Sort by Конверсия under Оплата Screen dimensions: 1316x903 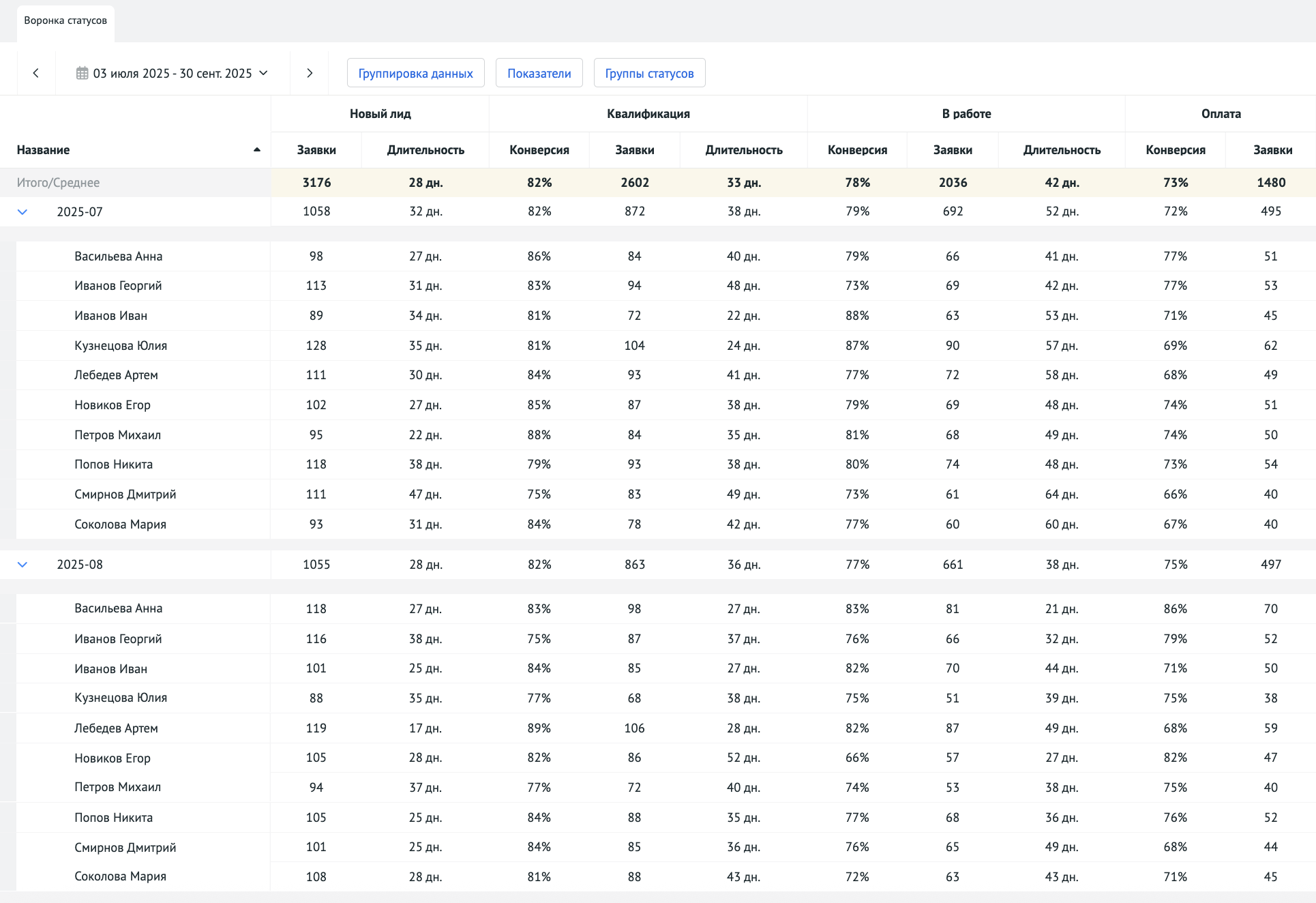[1175, 150]
